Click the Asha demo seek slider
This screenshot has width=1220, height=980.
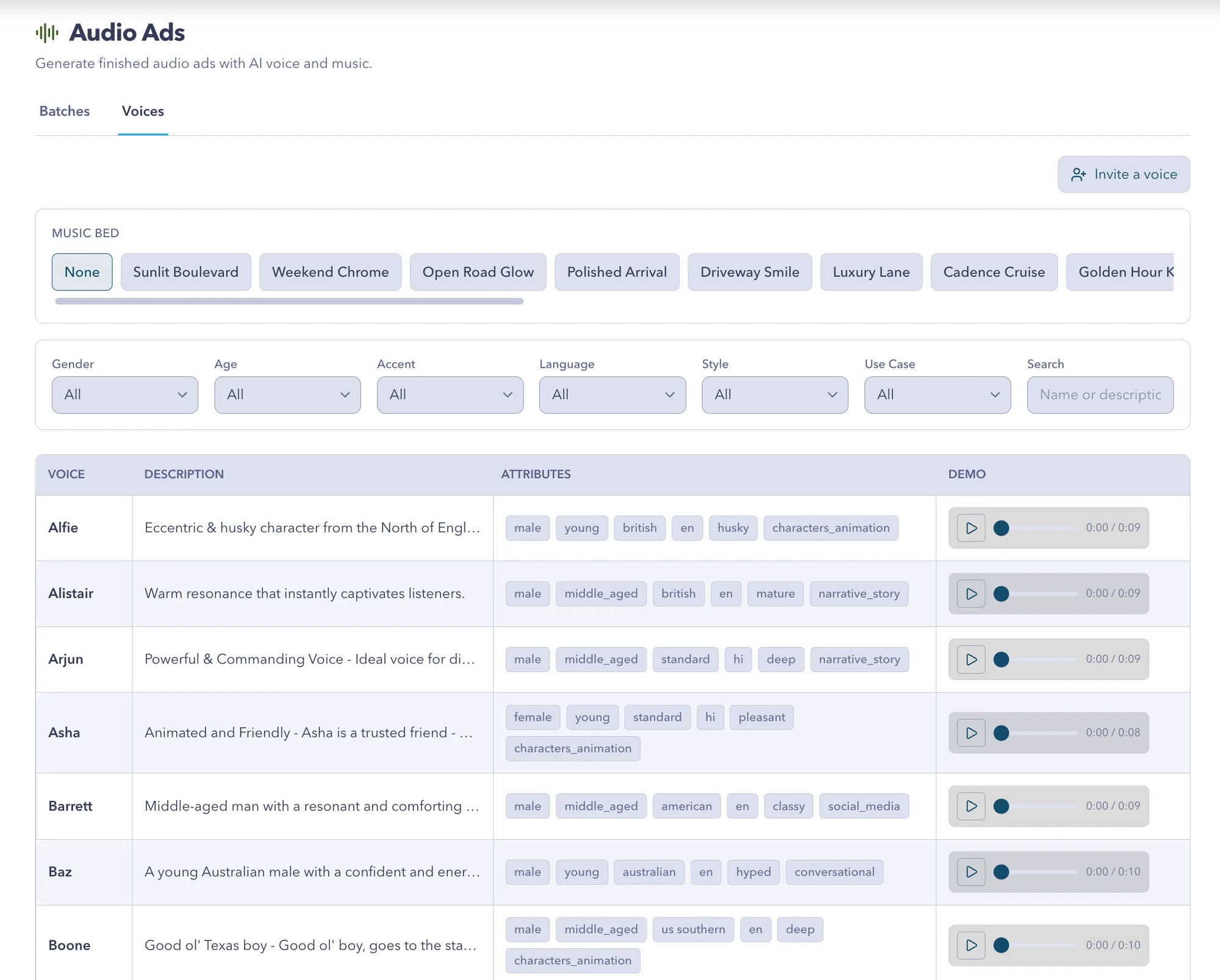(1035, 732)
